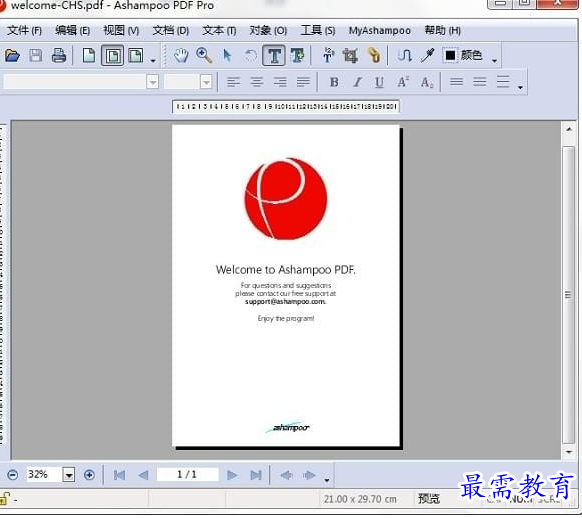Set wide line spacing

(x=503, y=82)
